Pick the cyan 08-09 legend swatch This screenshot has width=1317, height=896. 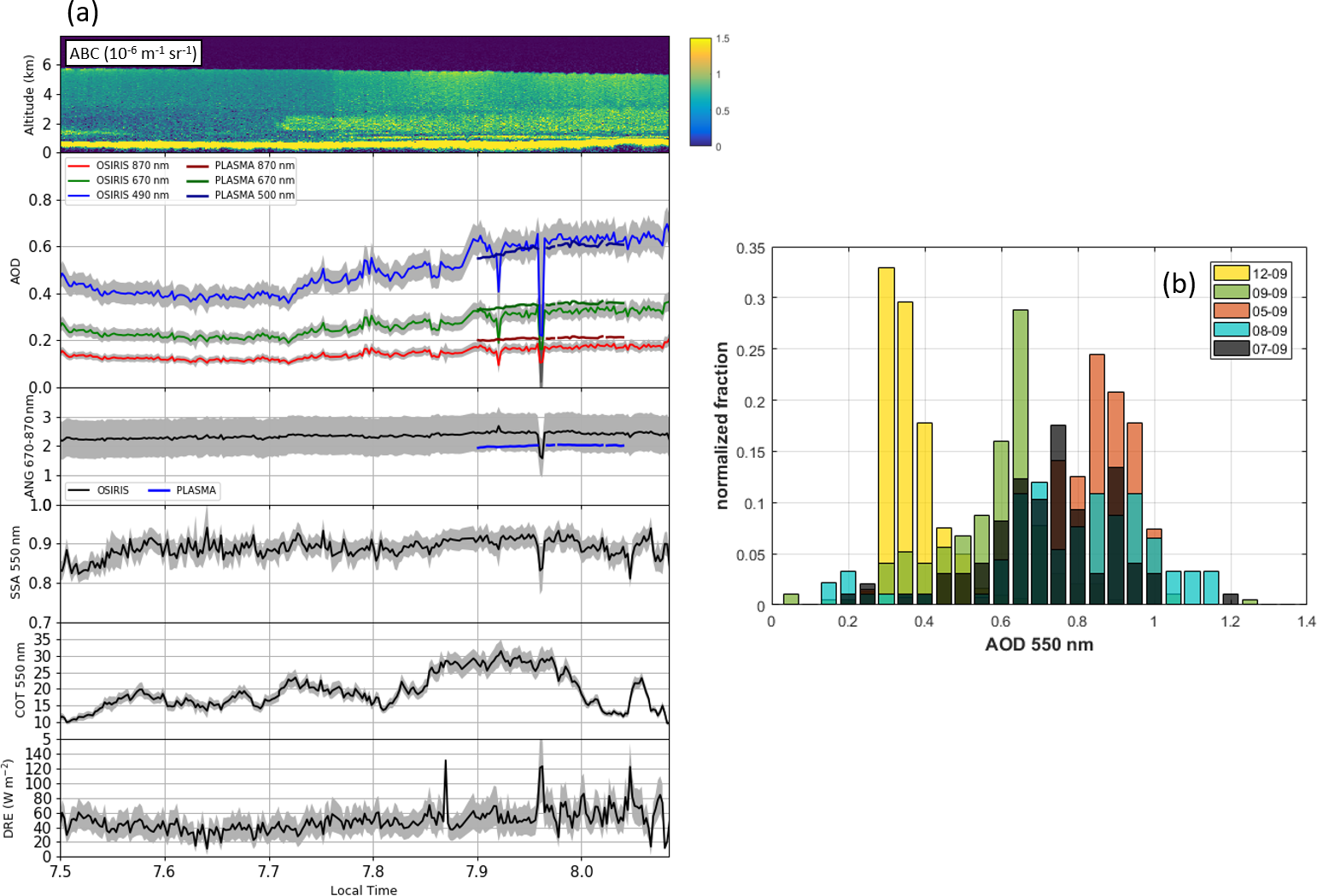[x=1231, y=330]
